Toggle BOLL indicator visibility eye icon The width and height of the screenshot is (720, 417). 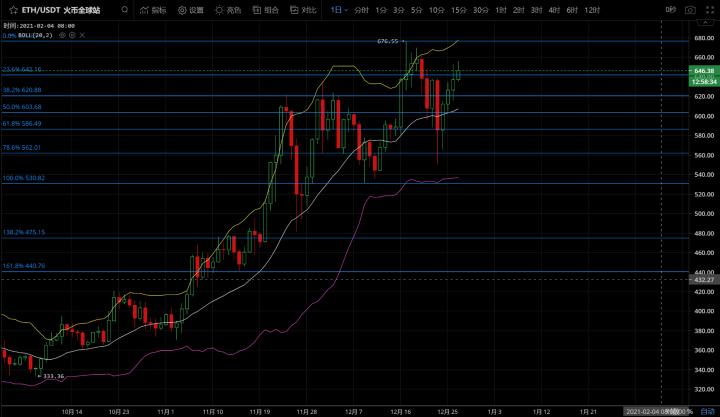click(62, 35)
